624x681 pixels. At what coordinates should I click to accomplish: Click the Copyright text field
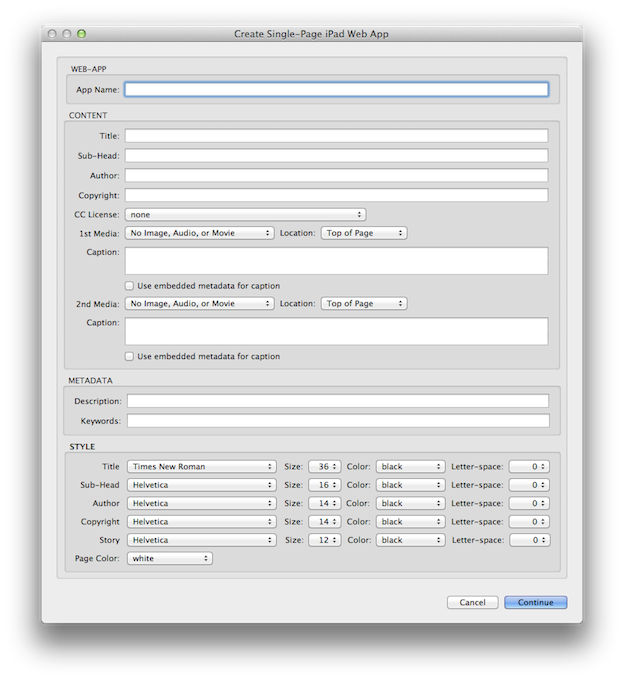[337, 195]
